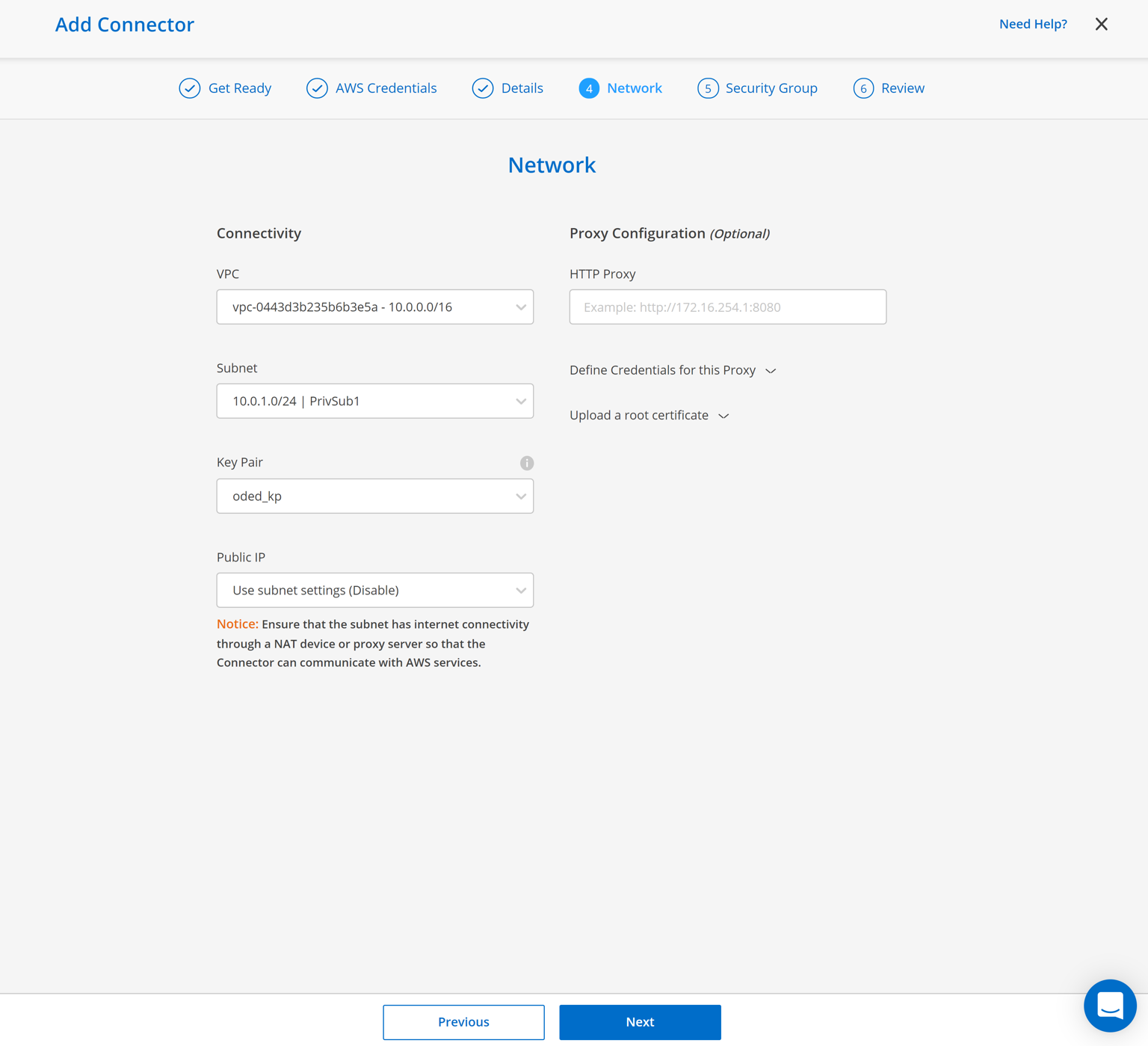This screenshot has width=1148, height=1046.
Task: Click the Network step number 4 icon
Action: 590,88
